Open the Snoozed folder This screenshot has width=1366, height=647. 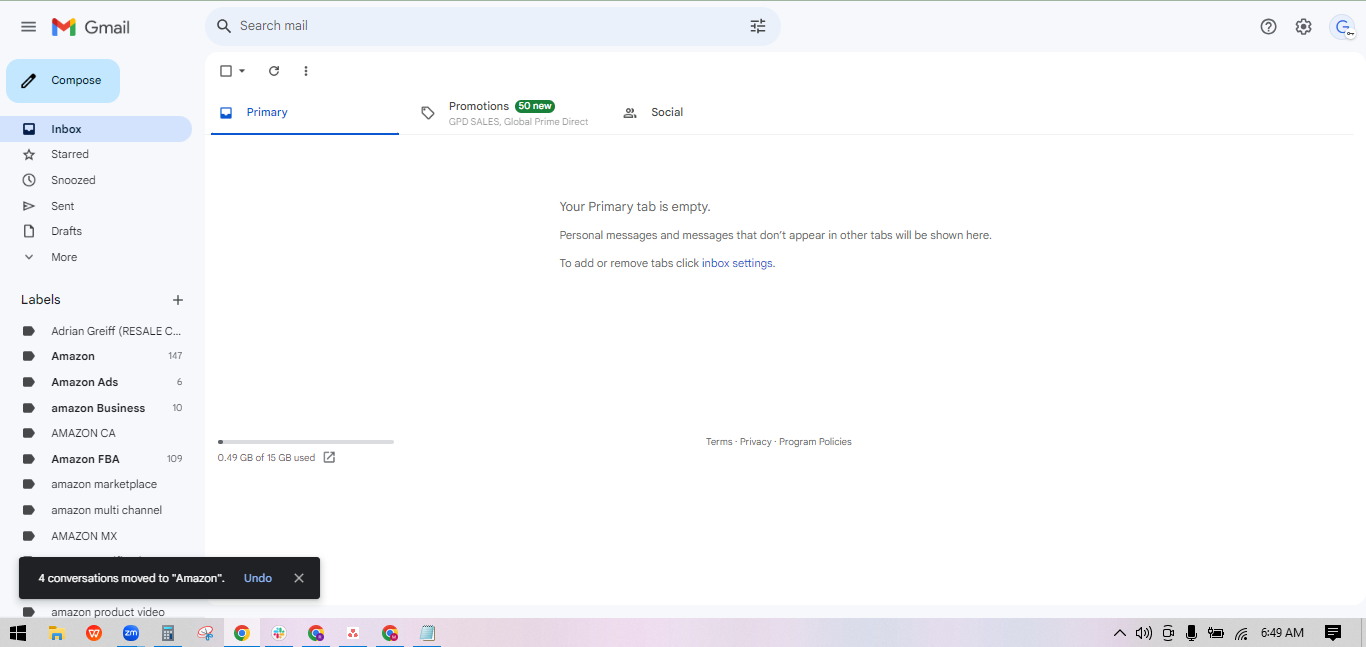[96, 180]
